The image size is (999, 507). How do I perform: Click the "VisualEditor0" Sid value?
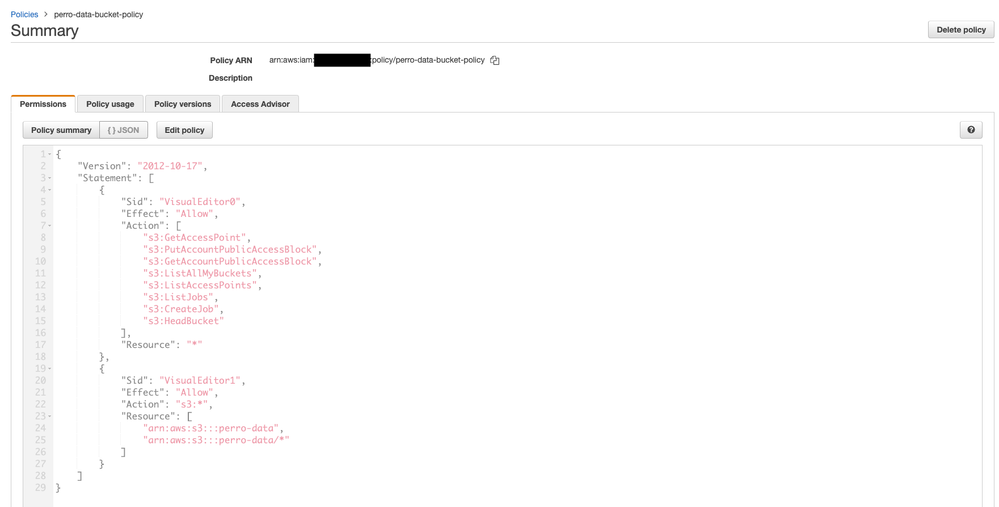pos(200,202)
